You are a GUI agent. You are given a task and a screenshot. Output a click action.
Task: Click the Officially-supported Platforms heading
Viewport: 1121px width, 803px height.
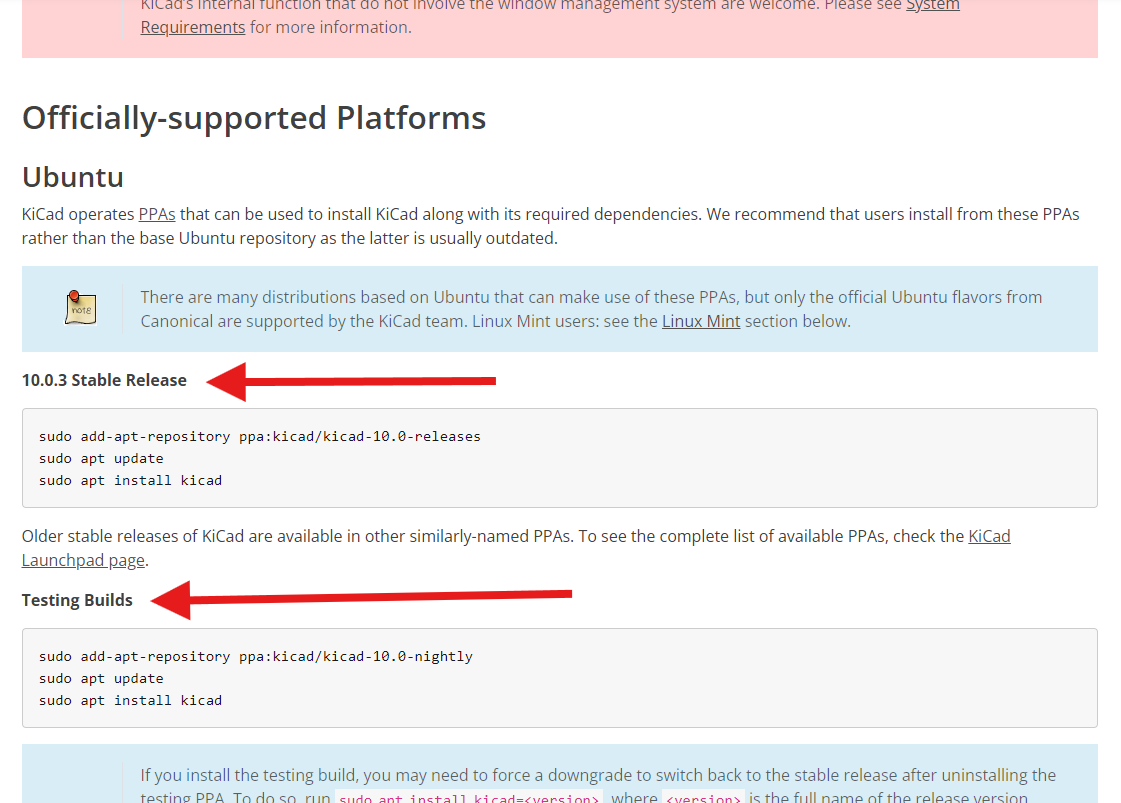click(254, 118)
